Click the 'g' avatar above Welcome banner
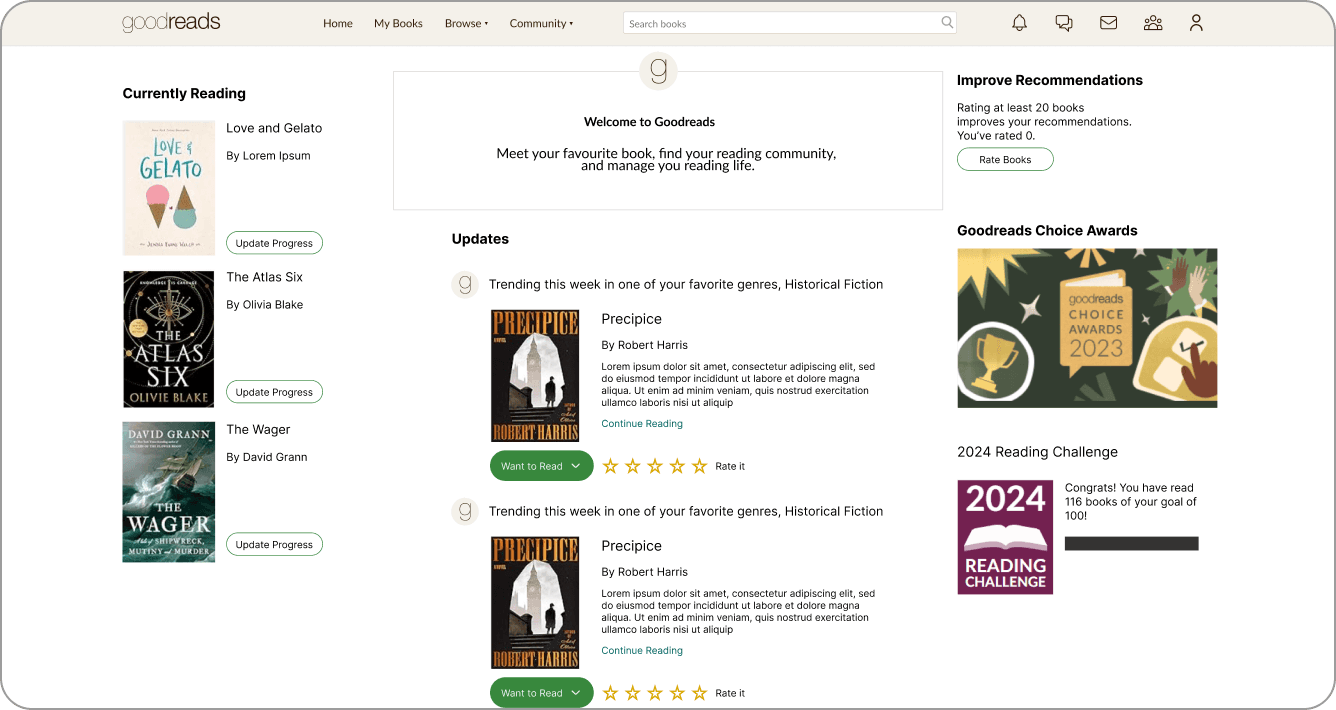This screenshot has width=1336, height=710. (658, 71)
